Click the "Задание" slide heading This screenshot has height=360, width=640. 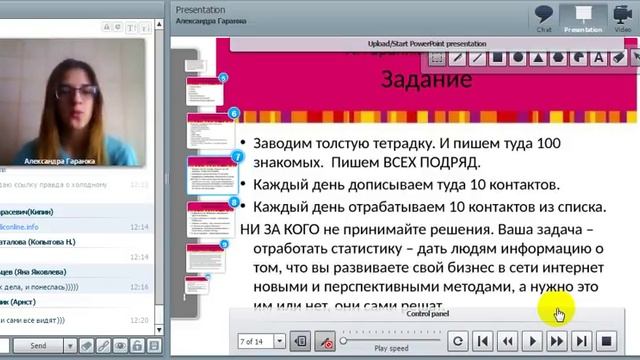coord(427,79)
